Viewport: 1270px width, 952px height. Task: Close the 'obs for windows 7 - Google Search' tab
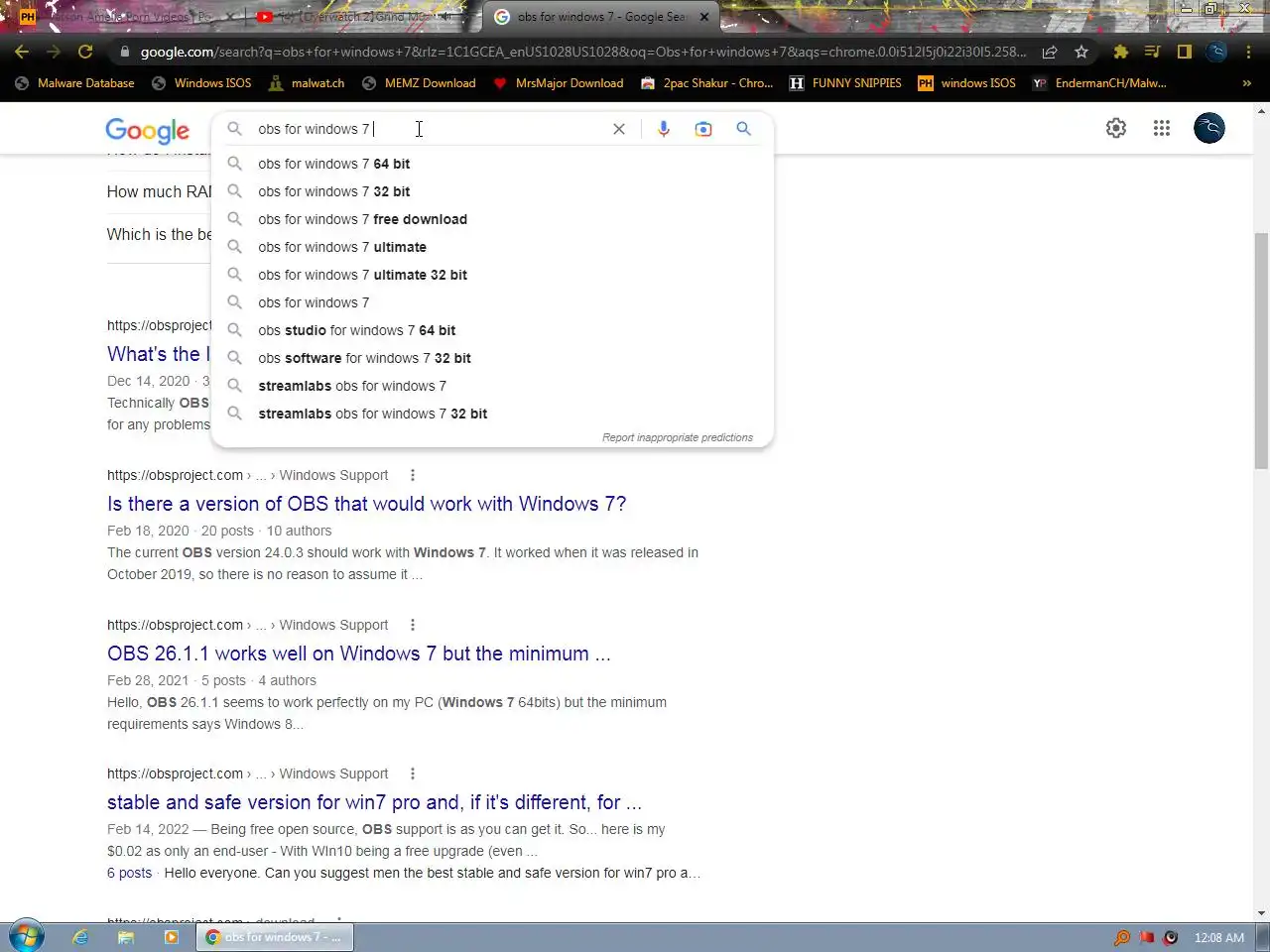tap(704, 17)
